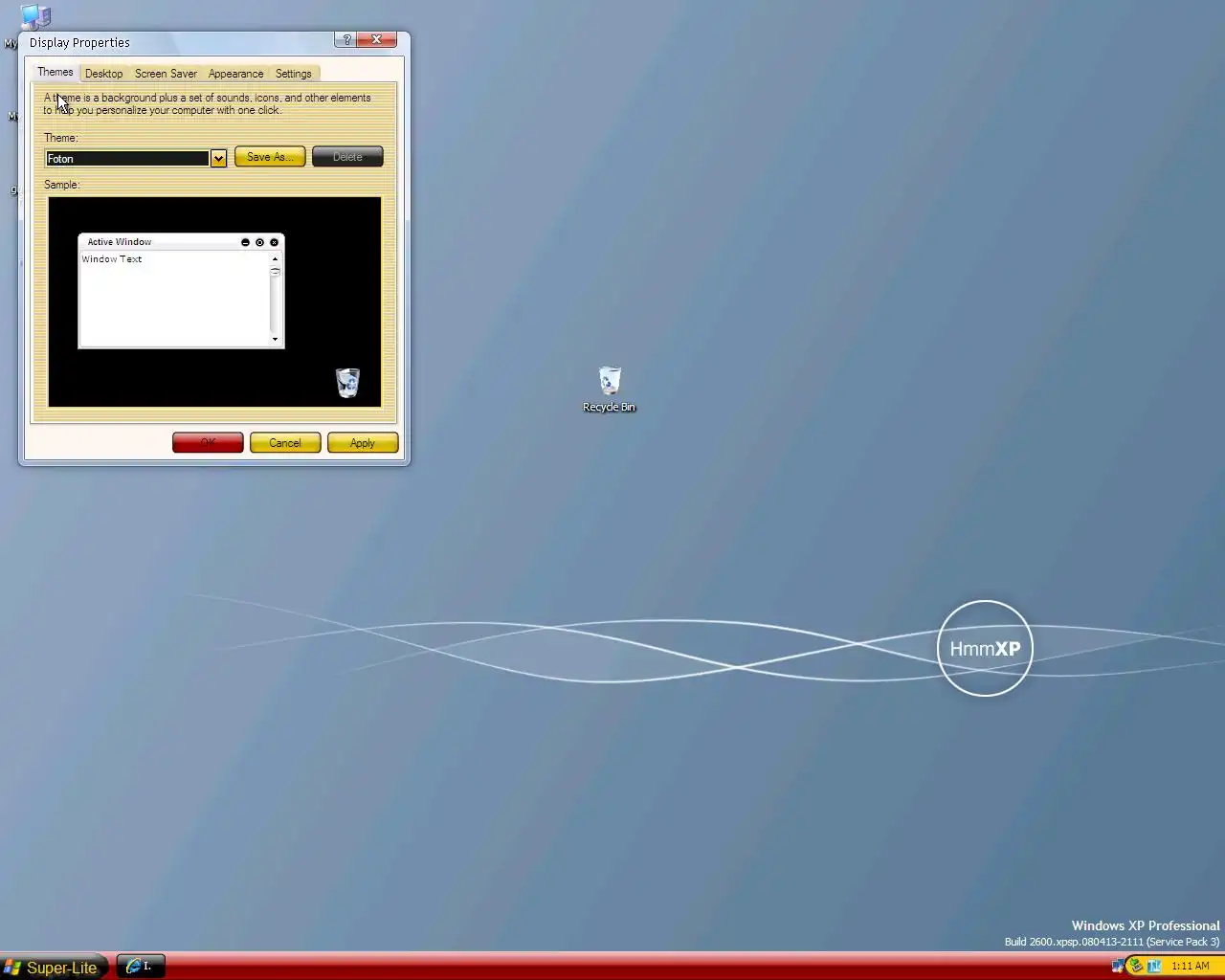Expand the Theme dropdown arrow
Image resolution: width=1225 pixels, height=980 pixels.
[x=218, y=158]
